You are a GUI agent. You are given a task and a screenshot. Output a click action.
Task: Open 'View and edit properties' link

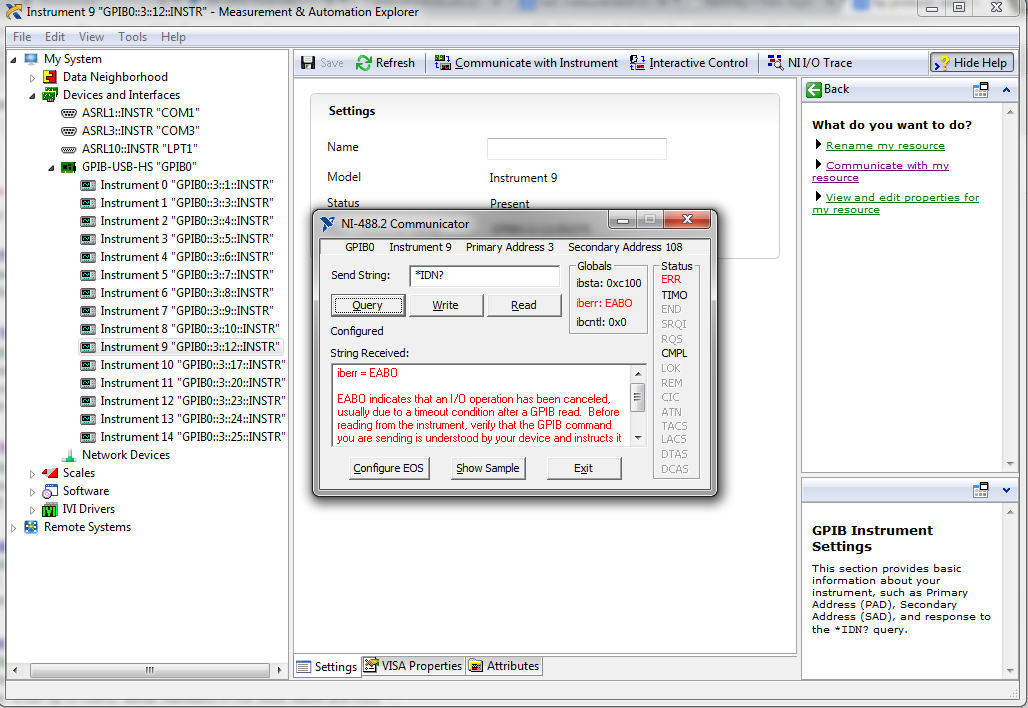pos(896,203)
